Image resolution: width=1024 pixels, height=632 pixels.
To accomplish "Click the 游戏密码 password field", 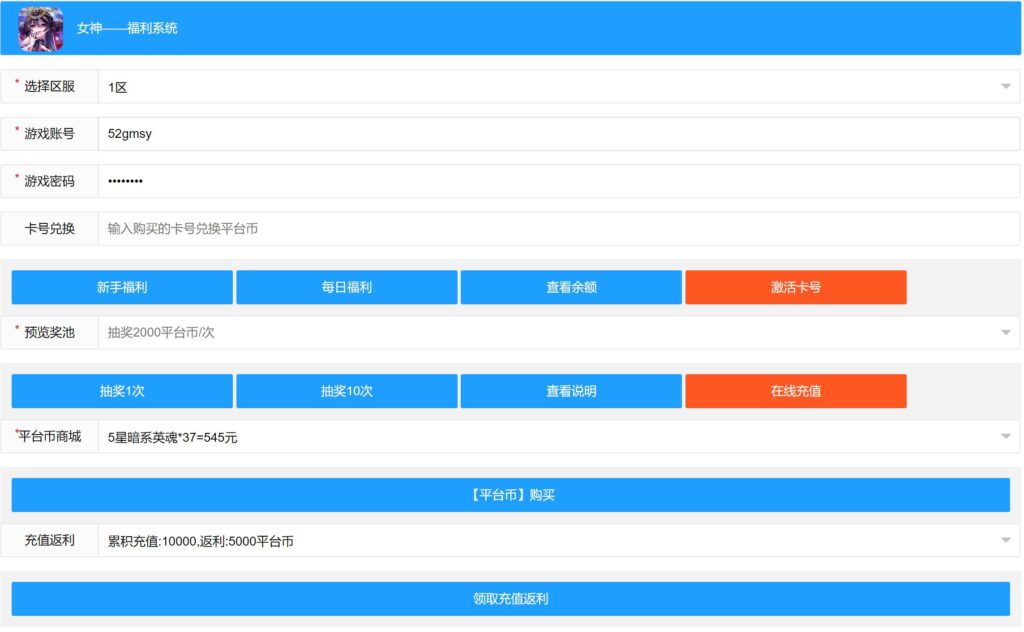I will [558, 181].
